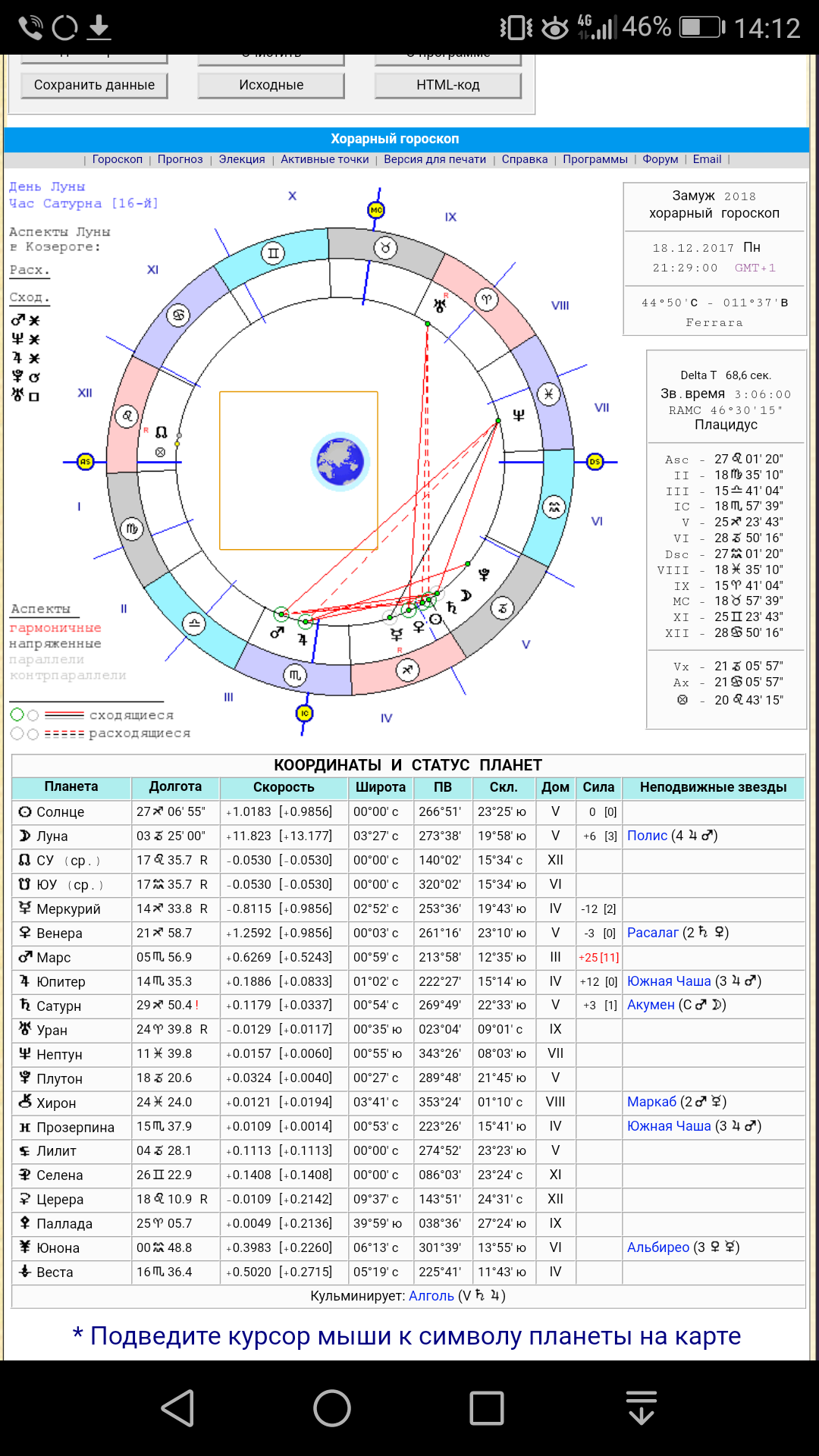Viewport: 819px width, 1456px height.
Task: Tap the Sagittarius sign icon on the wheel
Action: 407,670
